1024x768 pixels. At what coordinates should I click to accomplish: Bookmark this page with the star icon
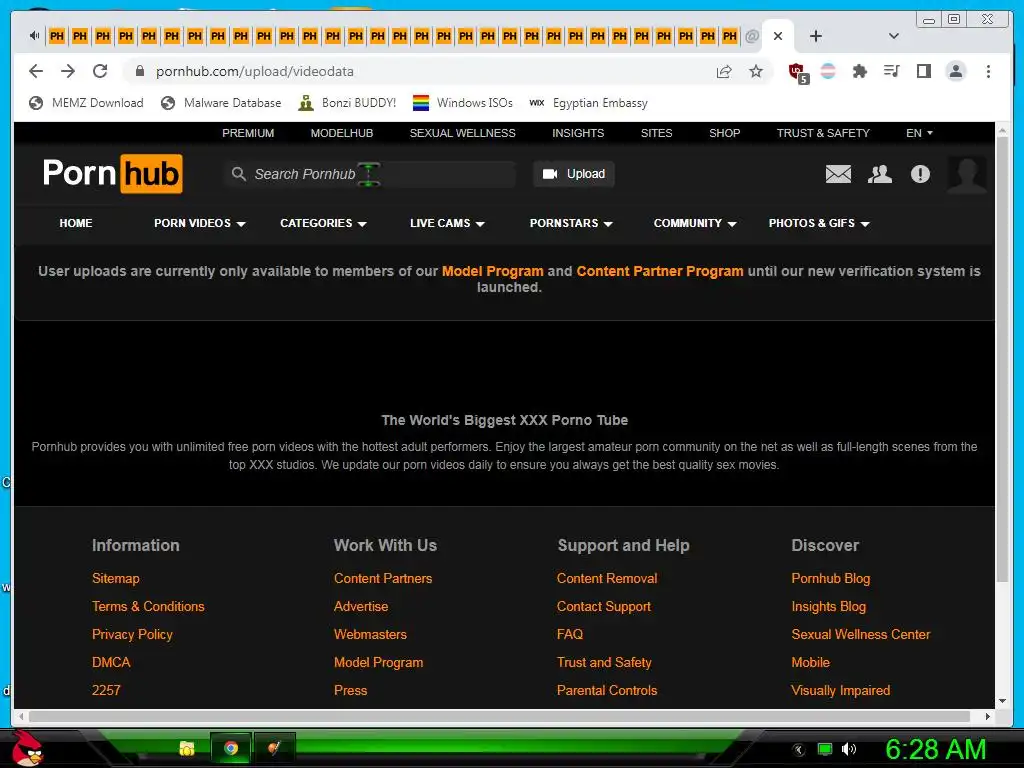756,71
